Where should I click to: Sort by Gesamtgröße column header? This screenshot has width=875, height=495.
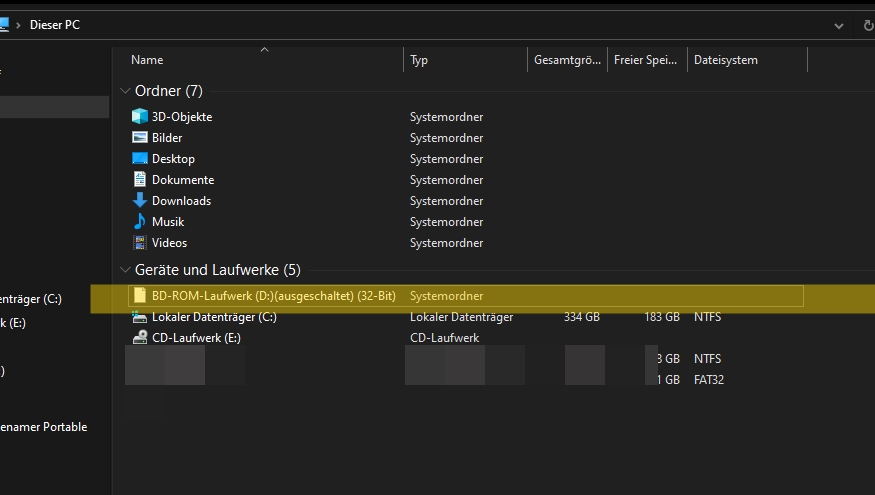(567, 60)
